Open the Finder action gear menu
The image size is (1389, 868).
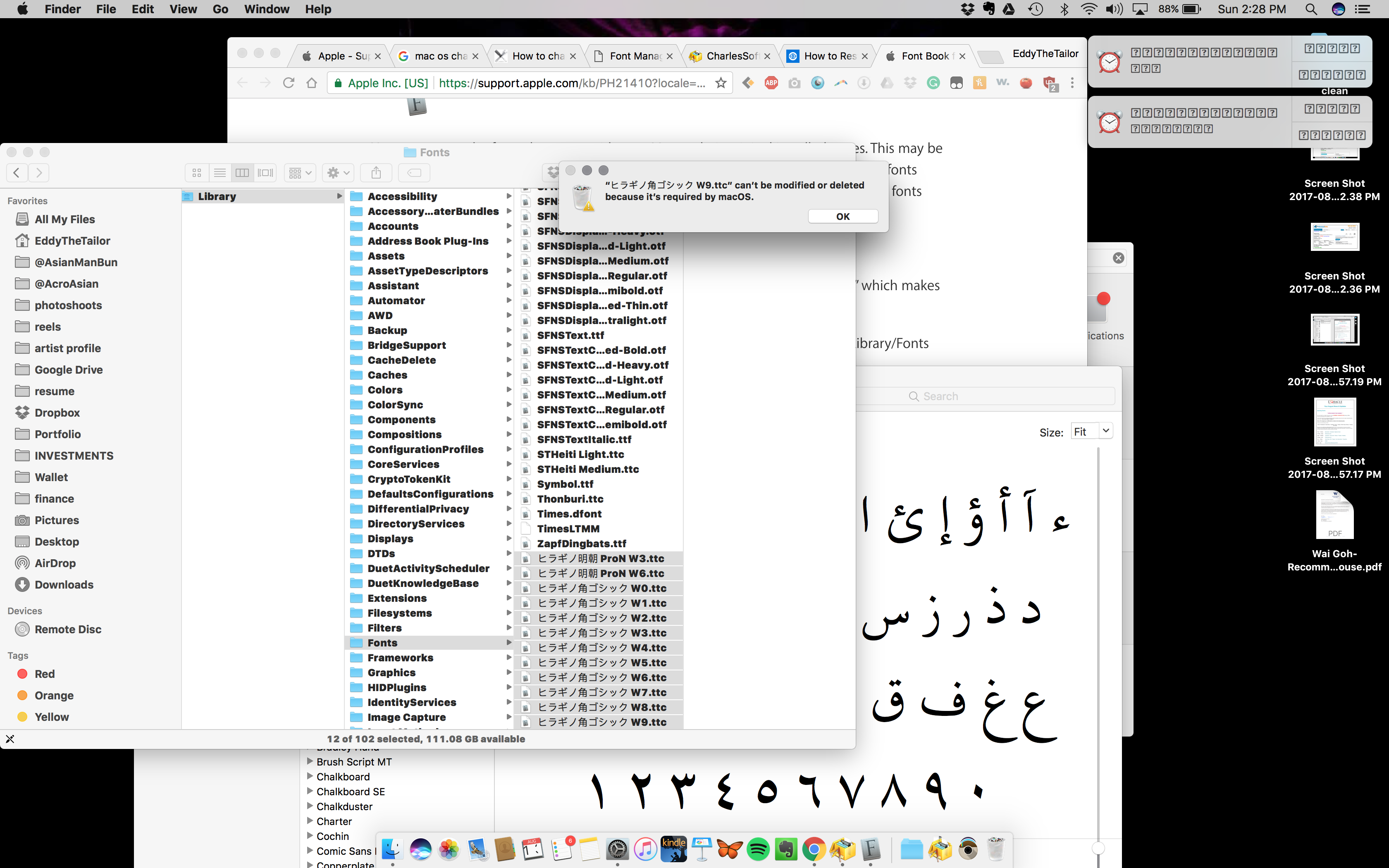coord(338,173)
